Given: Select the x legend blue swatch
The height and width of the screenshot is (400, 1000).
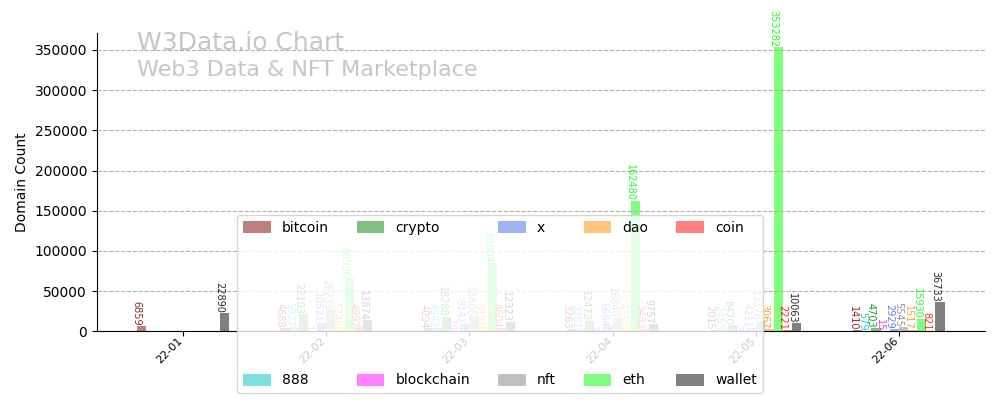Looking at the screenshot, I should pyautogui.click(x=512, y=227).
